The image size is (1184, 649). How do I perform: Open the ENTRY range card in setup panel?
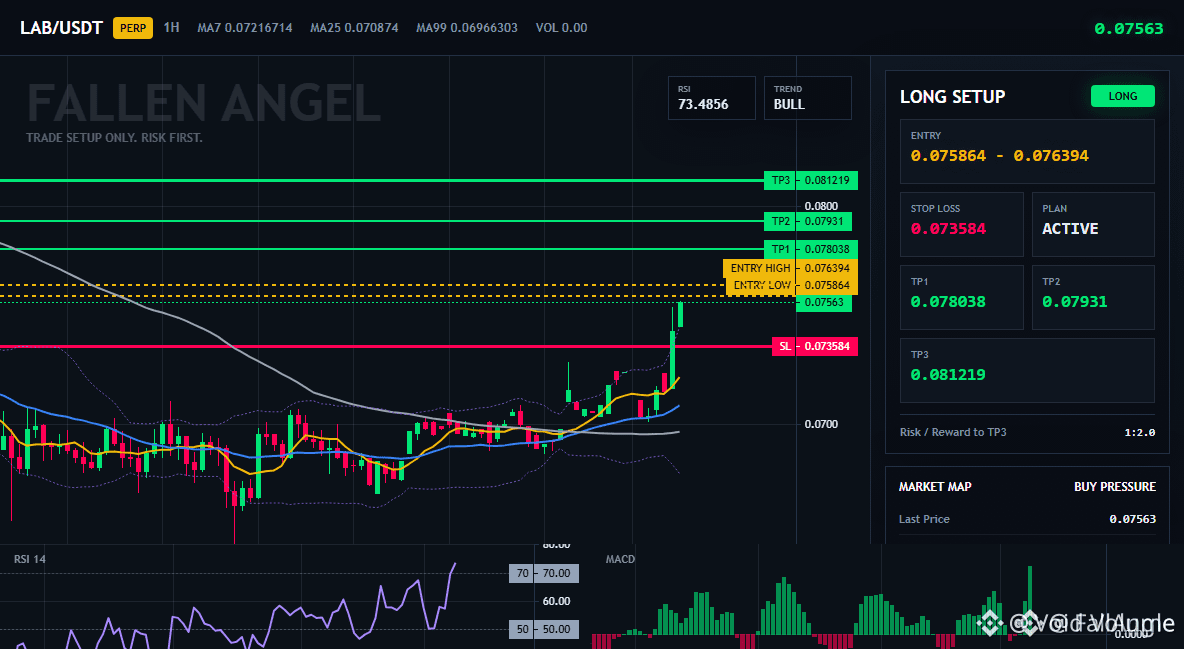pos(1027,151)
